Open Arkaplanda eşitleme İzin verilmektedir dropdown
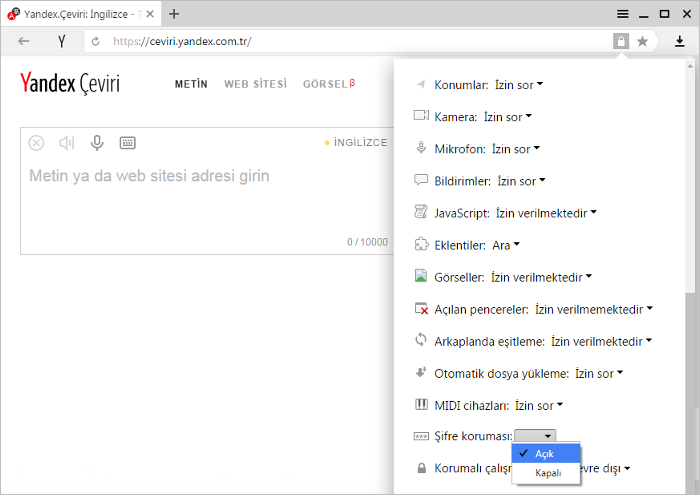Viewport: 700px width, 495px height. coord(601,341)
